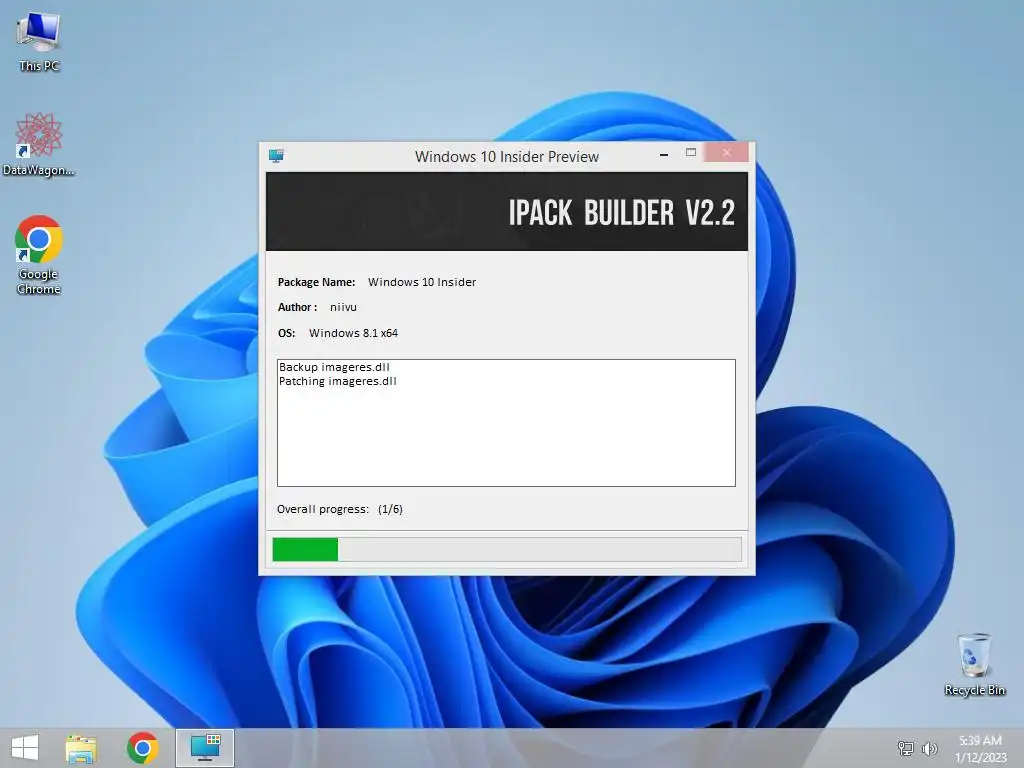
Task: Click the installer window title icon
Action: 276,155
